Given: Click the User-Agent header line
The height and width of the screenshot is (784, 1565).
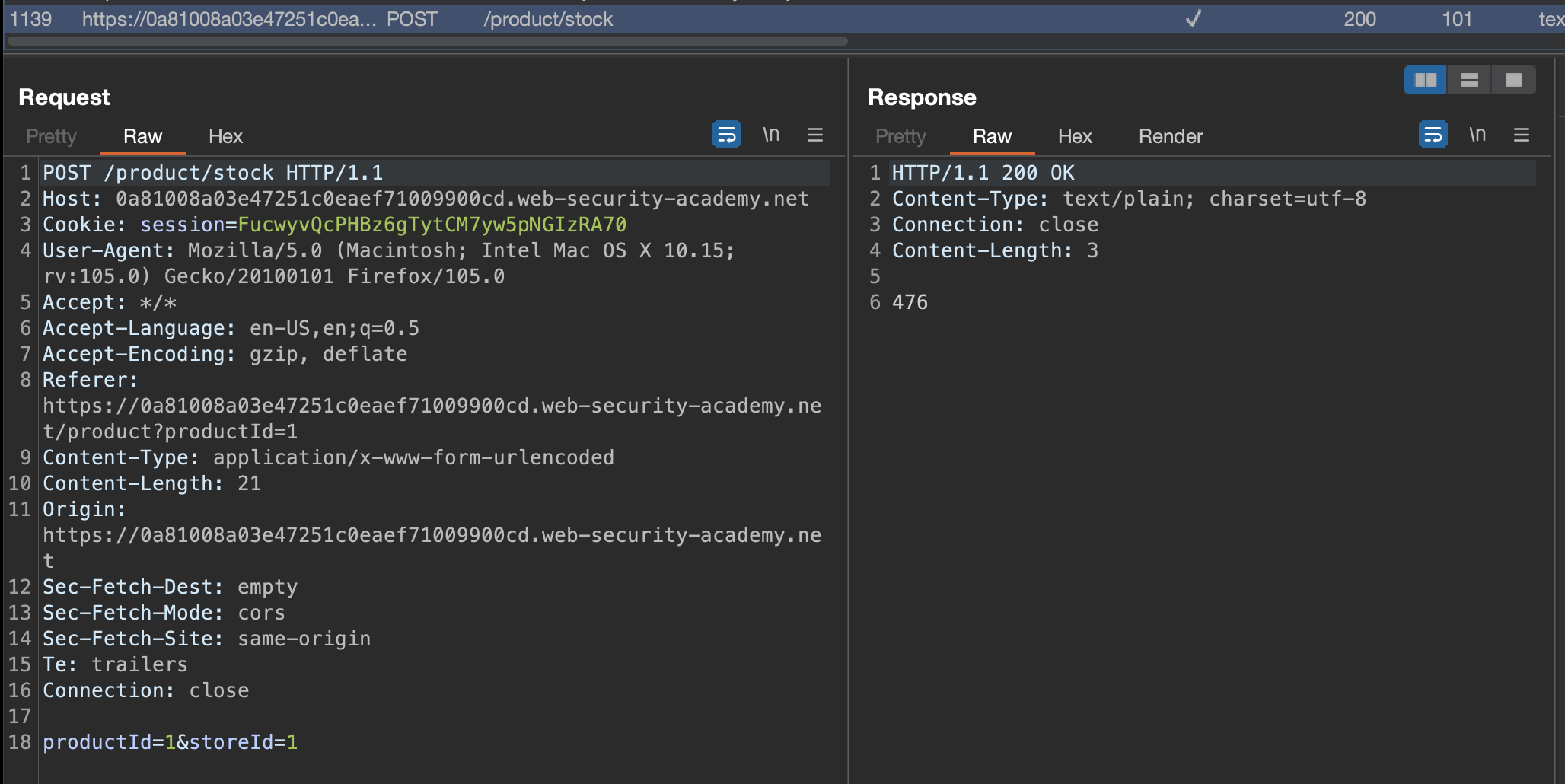Looking at the screenshot, I should tap(388, 263).
